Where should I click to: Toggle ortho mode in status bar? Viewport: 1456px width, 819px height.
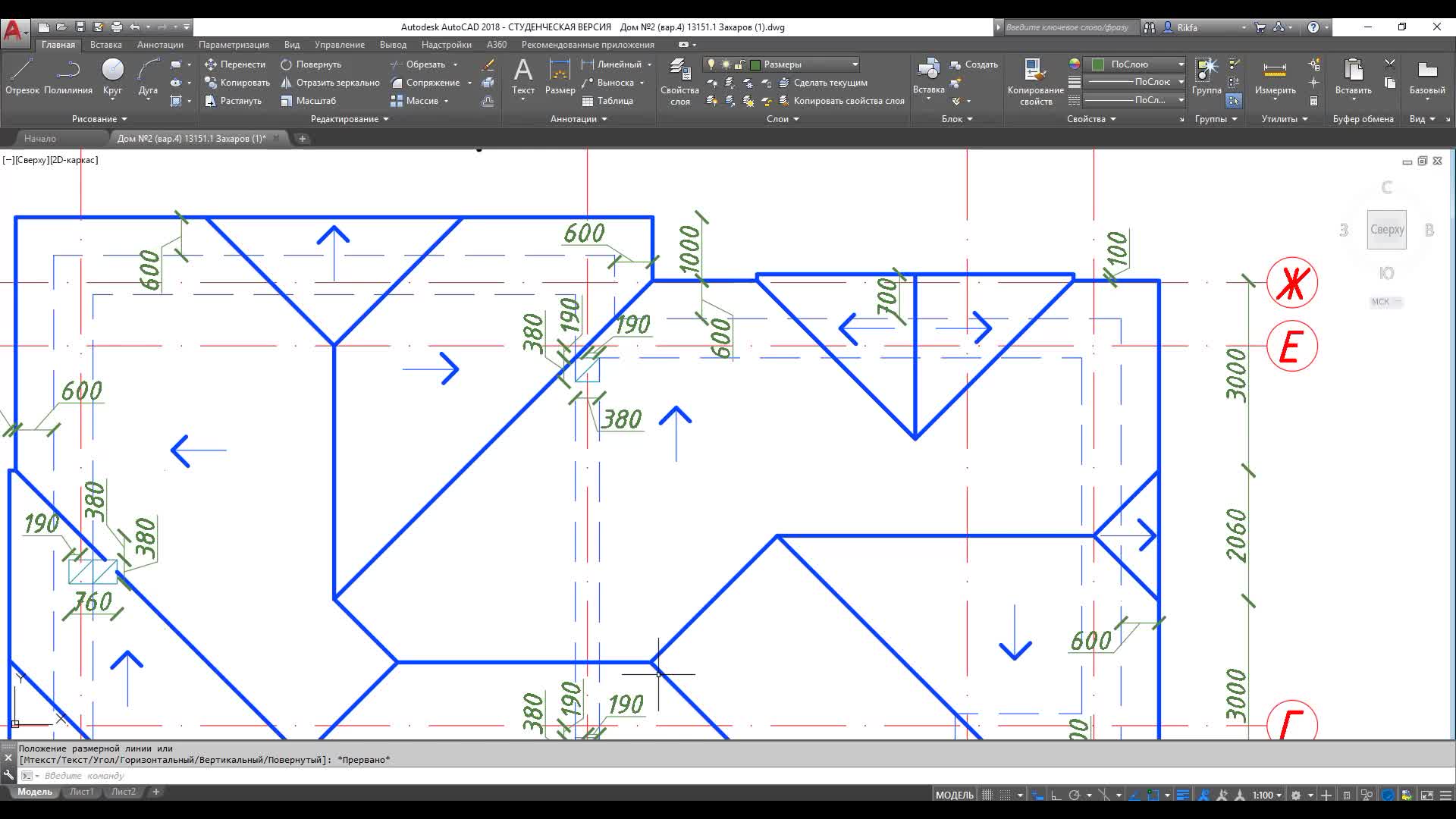(x=1055, y=795)
